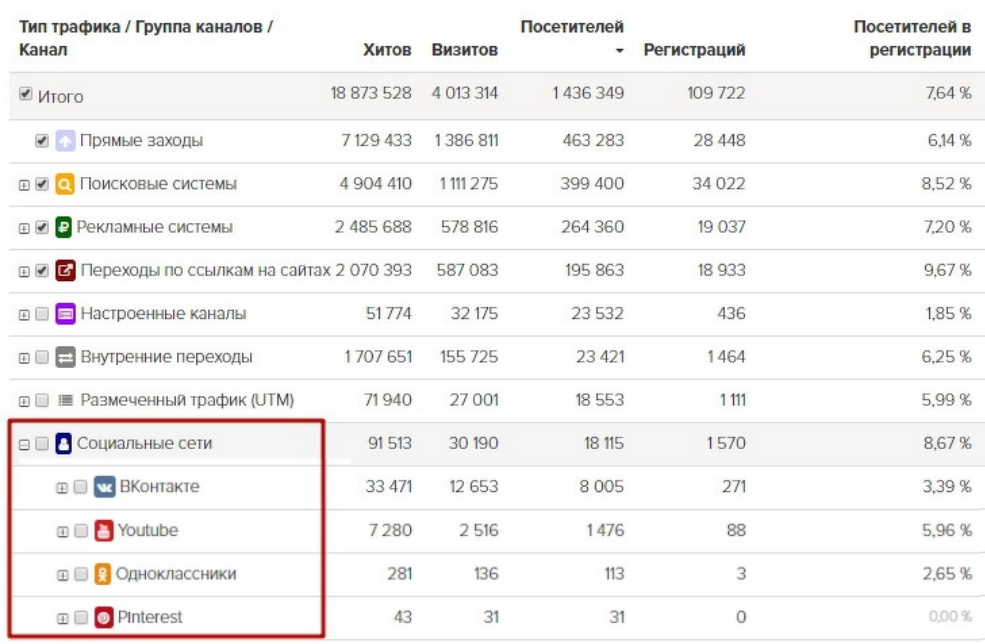Click the Размеченный трафик (UTM) row label
Screen dimensions: 985x644
[187, 400]
